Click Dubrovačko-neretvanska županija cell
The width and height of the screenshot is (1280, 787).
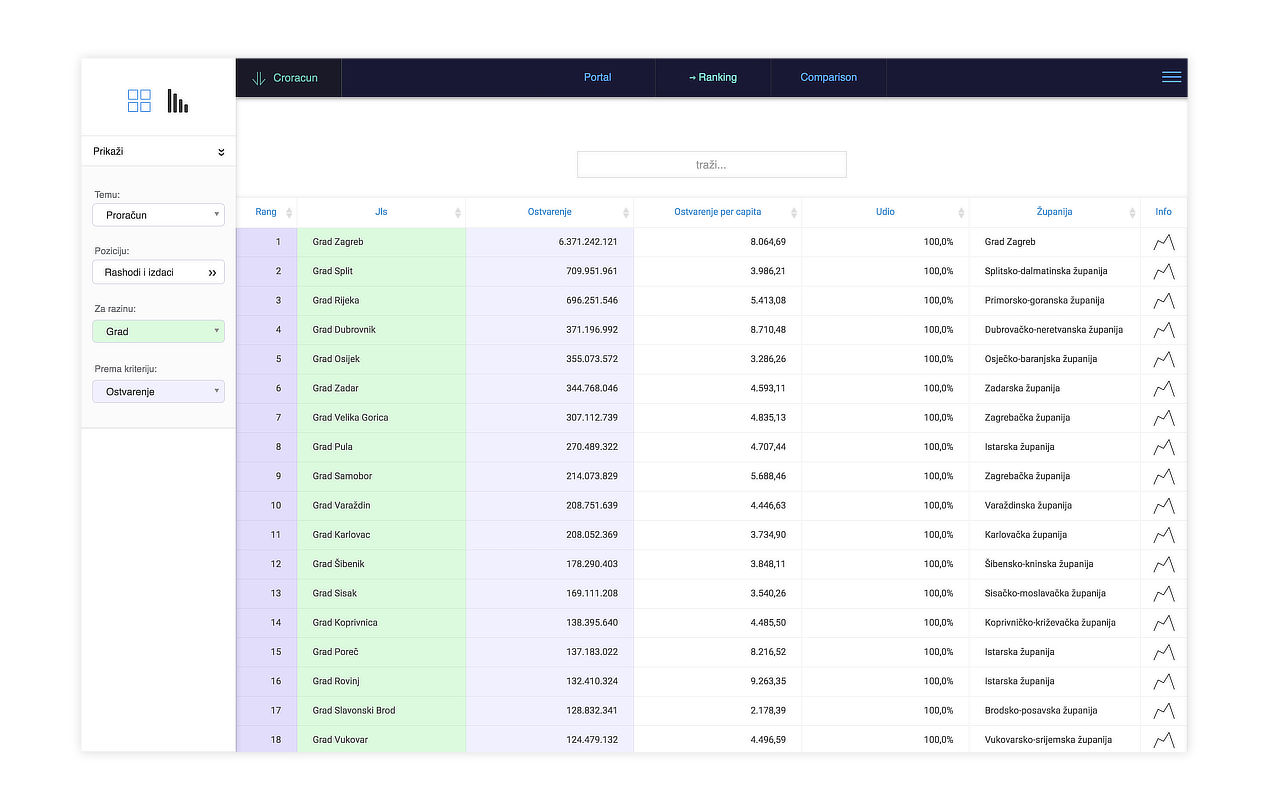(x=1054, y=330)
